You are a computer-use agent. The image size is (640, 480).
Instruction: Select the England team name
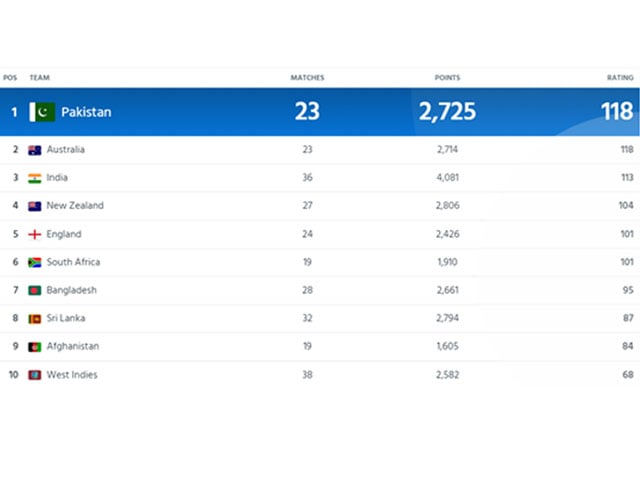pyautogui.click(x=64, y=234)
